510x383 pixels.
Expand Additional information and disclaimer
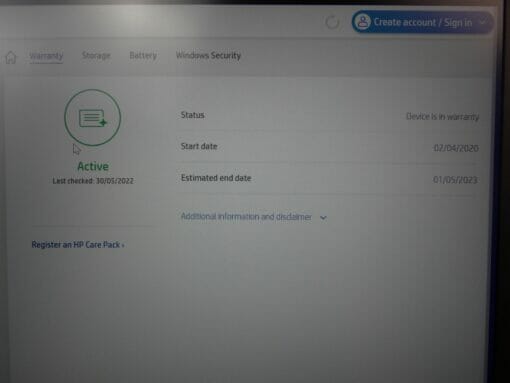[x=254, y=217]
